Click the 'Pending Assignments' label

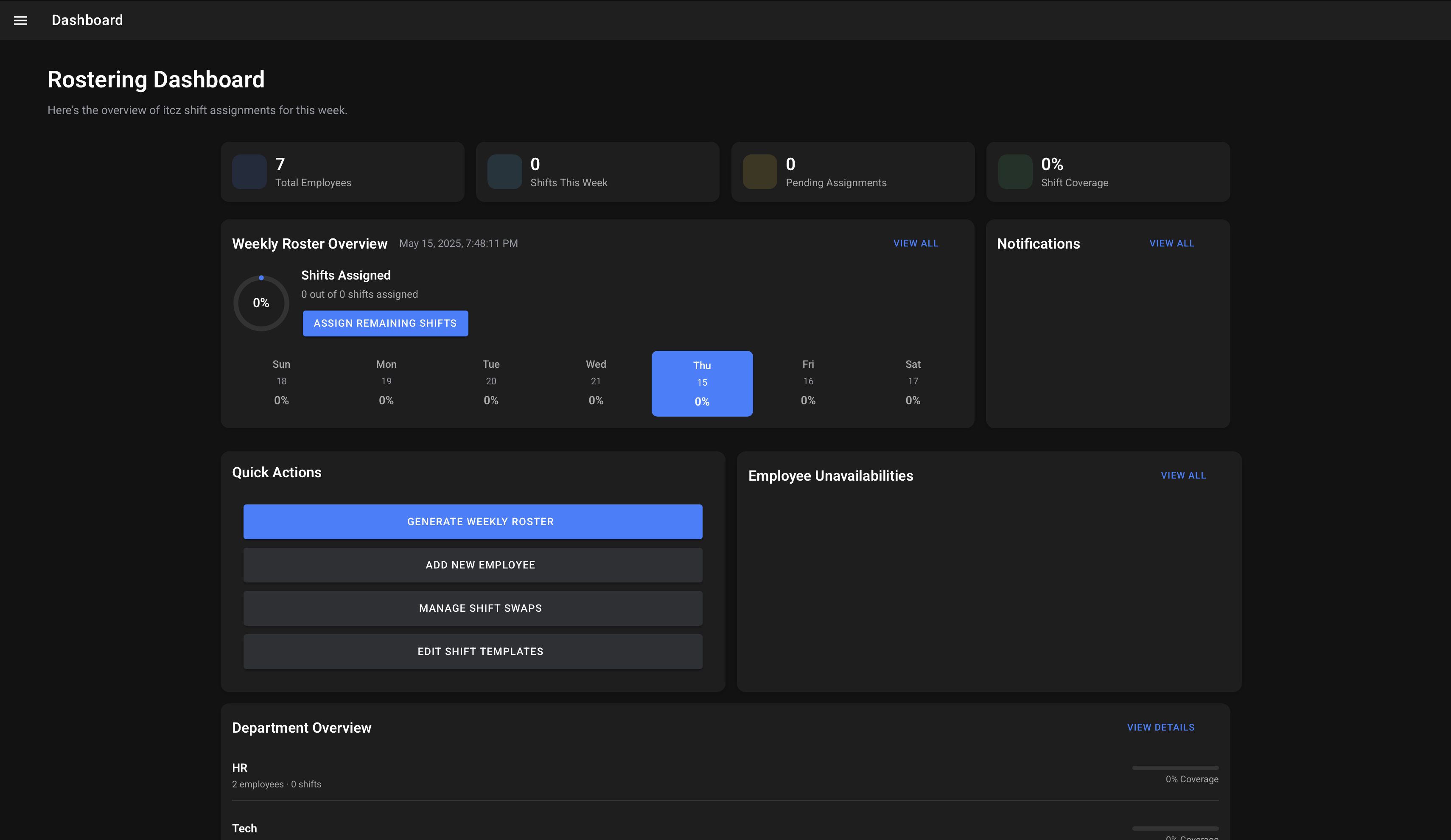836,182
